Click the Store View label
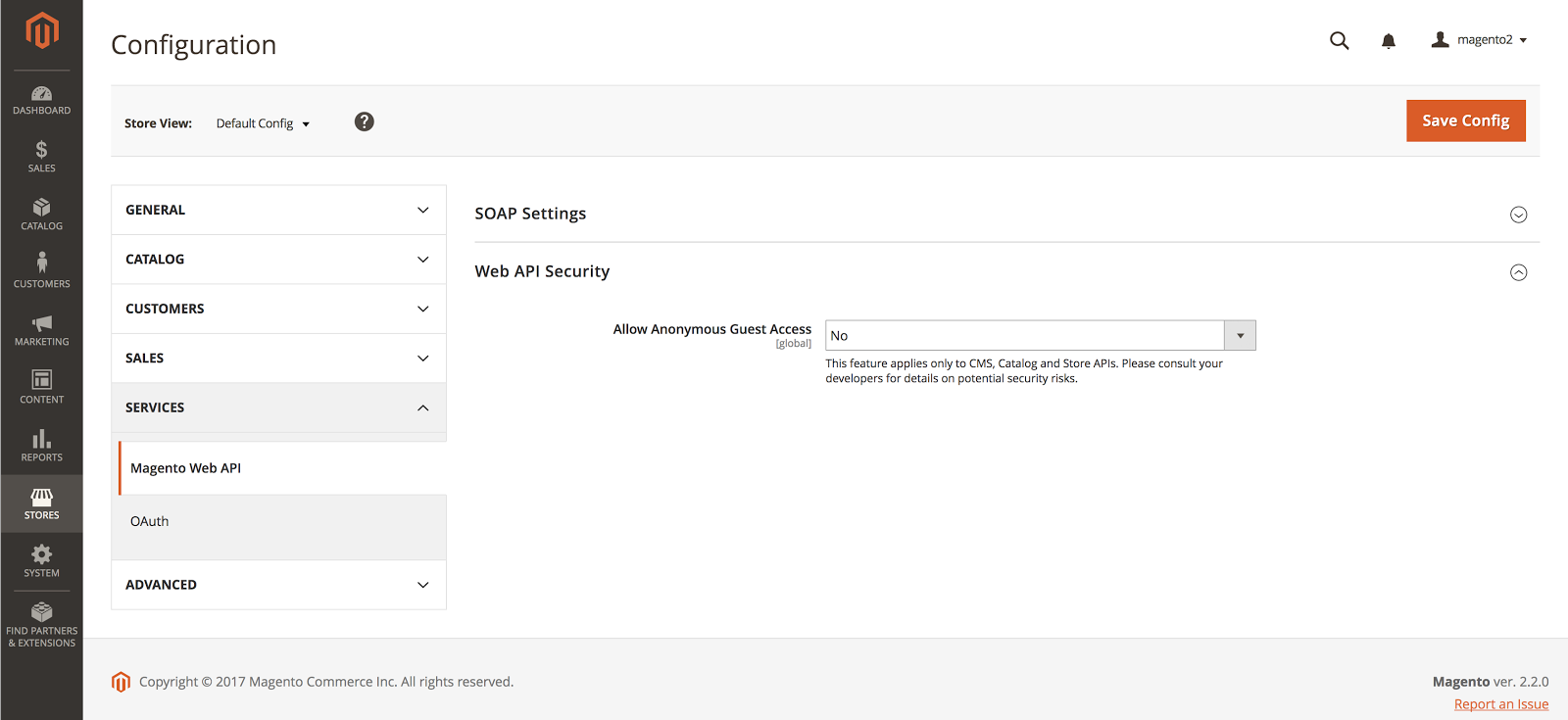Viewport: 1568px width, 720px height. tap(158, 123)
